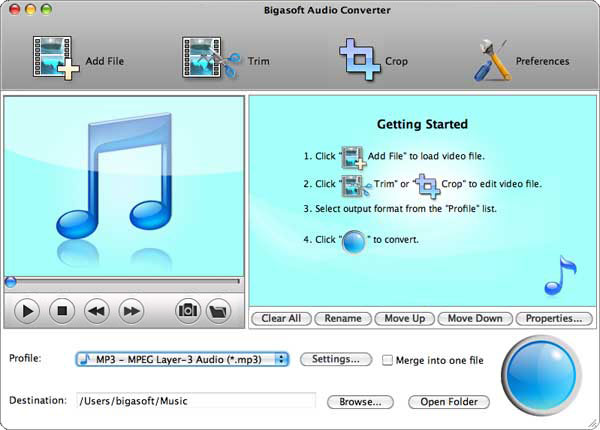Click the Open Folder button
Viewport: 600px width, 430px height.
coord(449,402)
